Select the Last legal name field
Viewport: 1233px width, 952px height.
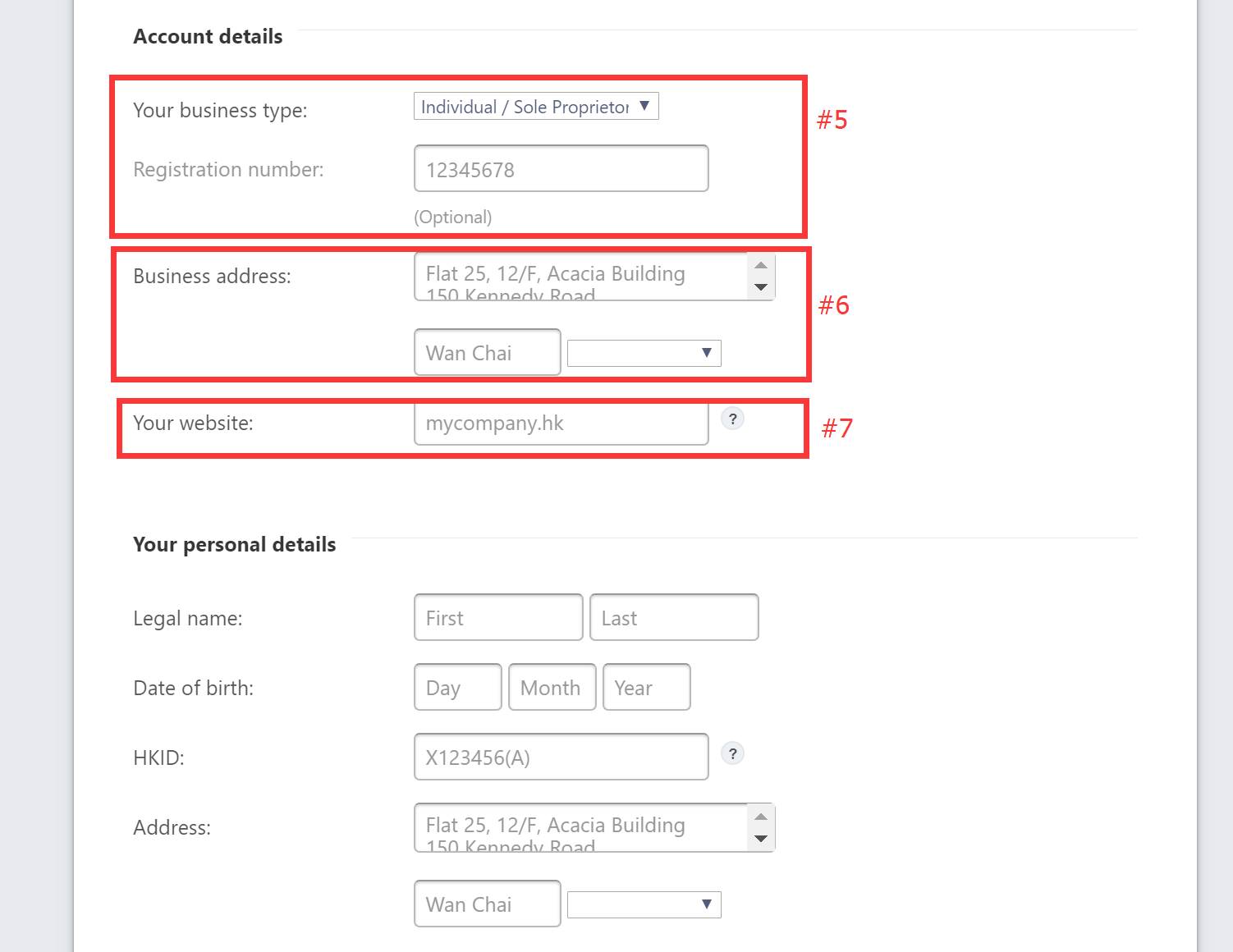(x=674, y=617)
